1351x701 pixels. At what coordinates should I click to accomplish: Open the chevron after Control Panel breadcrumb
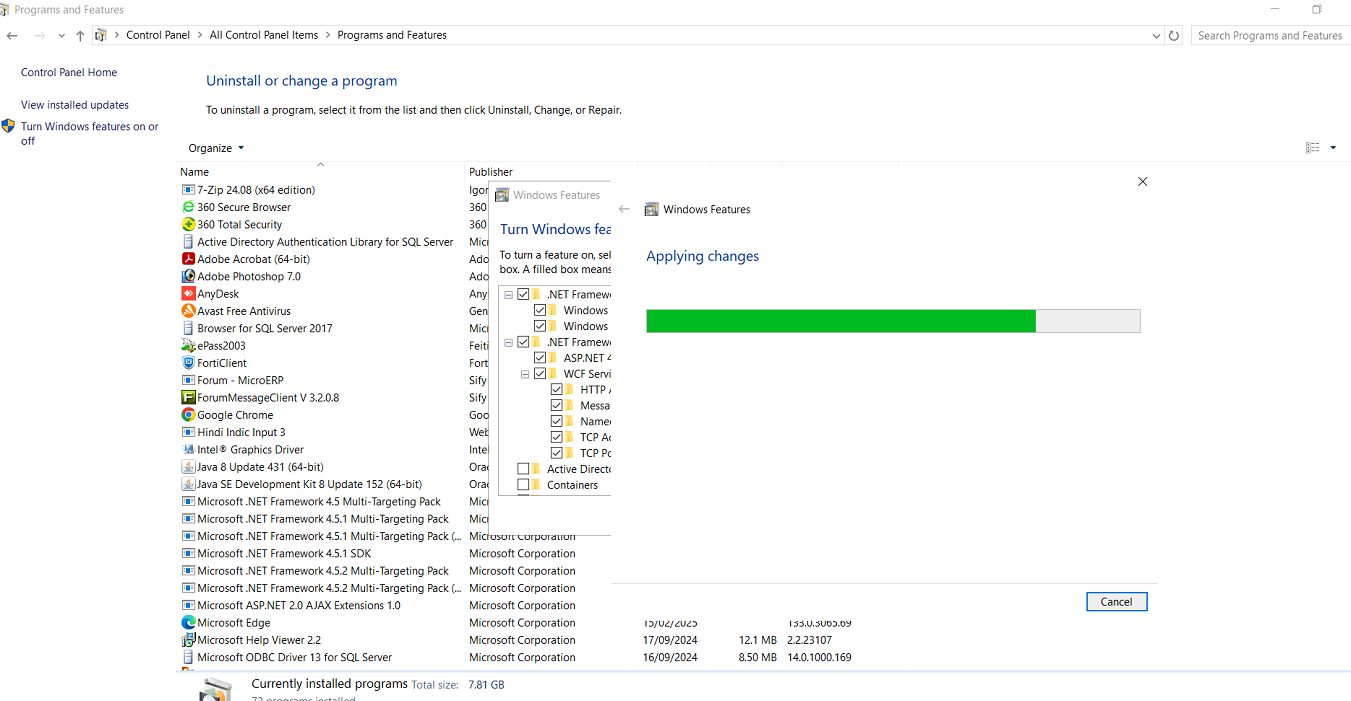pyautogui.click(x=199, y=35)
